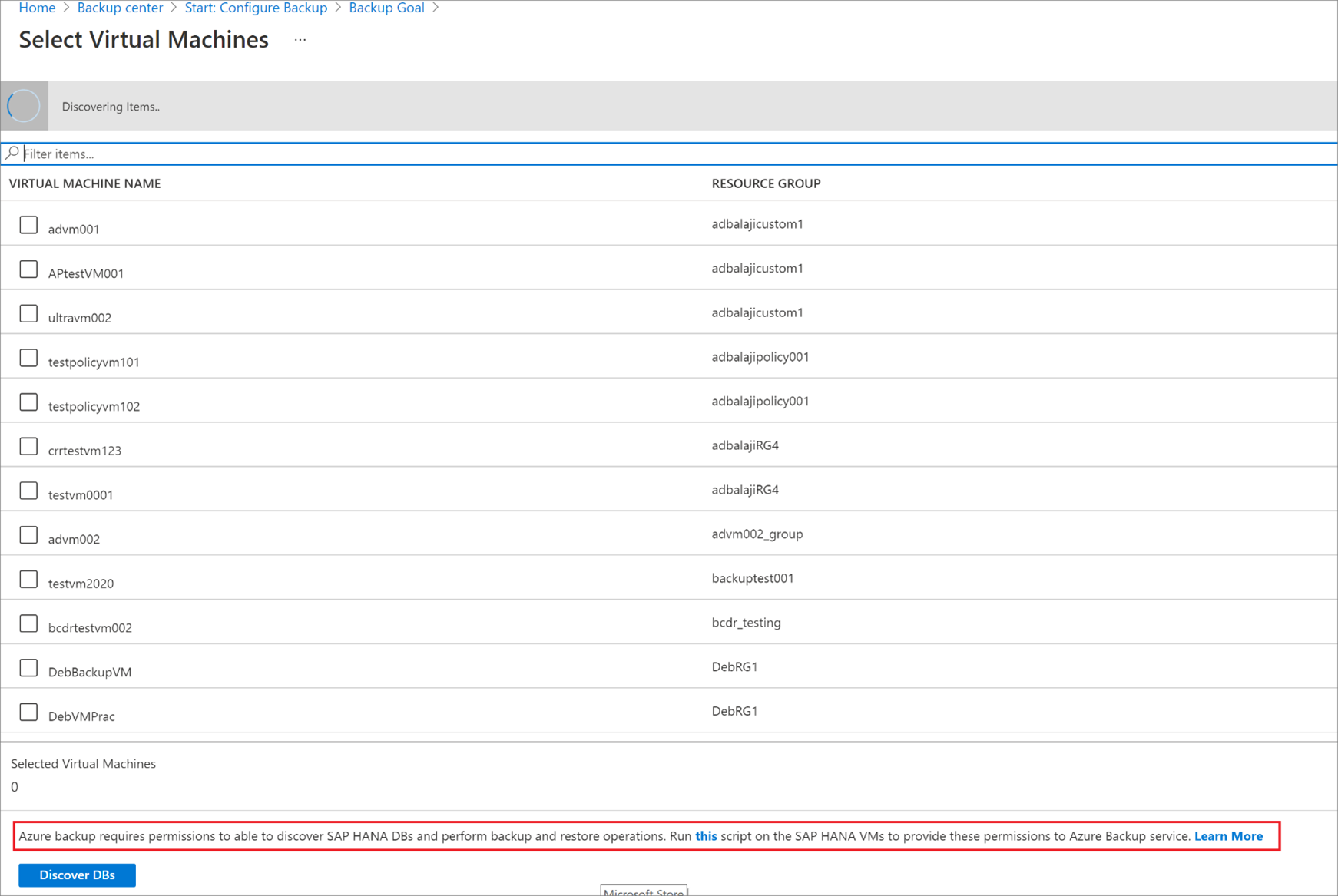Open the Learn More link about permissions
The image size is (1338, 896).
tap(1227, 836)
